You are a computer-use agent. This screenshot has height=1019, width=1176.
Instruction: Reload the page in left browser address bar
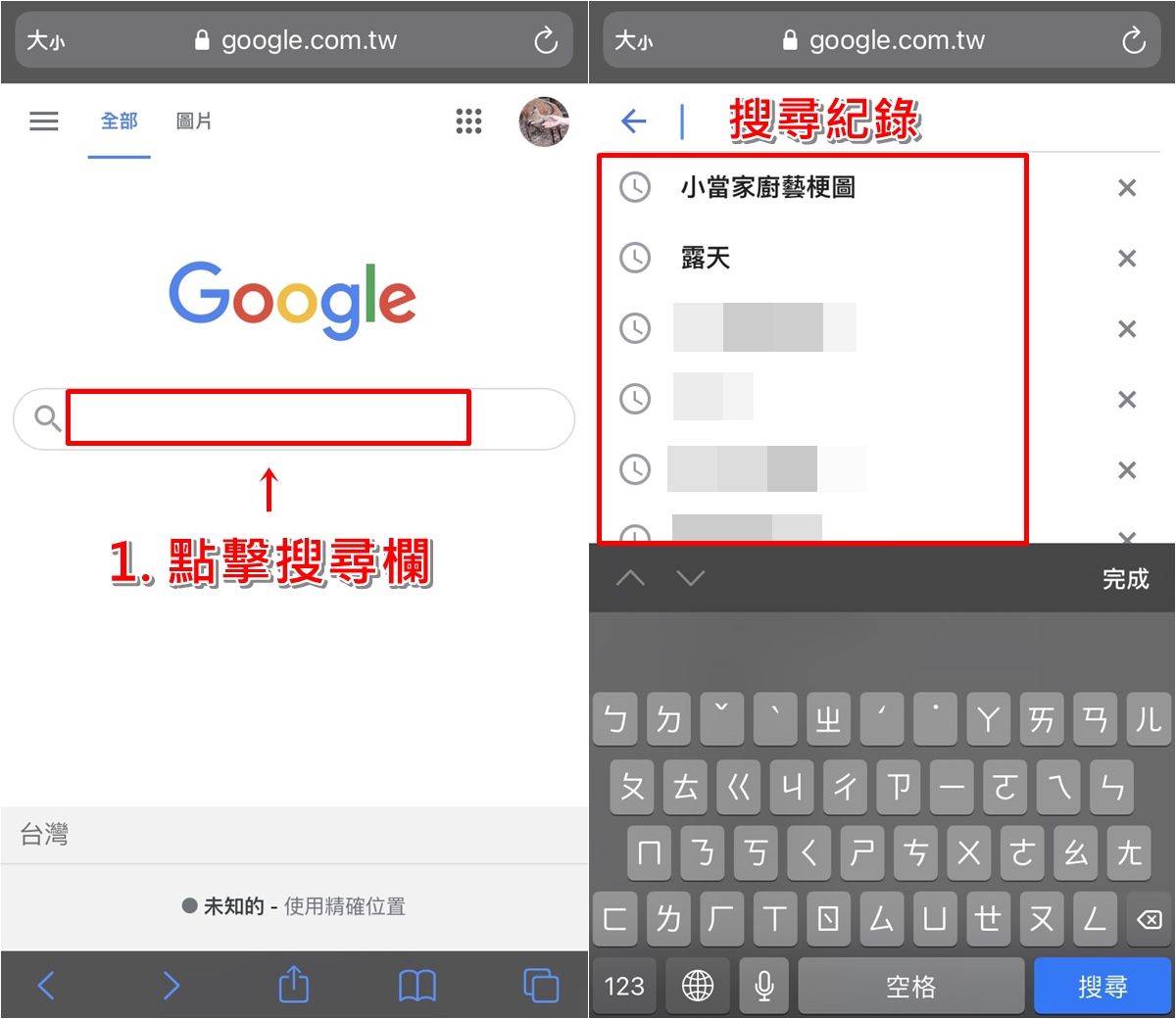point(546,40)
